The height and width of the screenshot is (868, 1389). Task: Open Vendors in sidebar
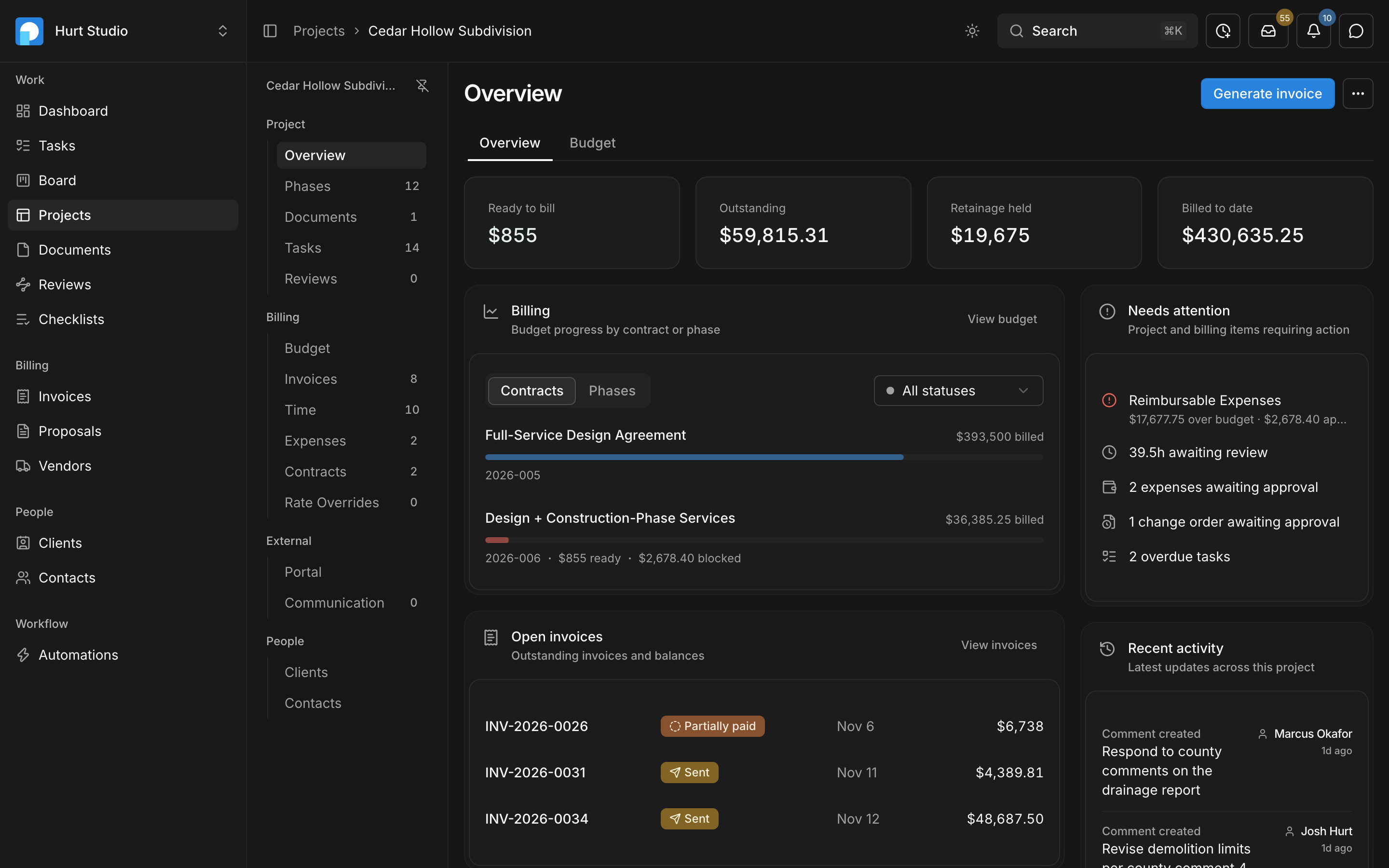123,466
